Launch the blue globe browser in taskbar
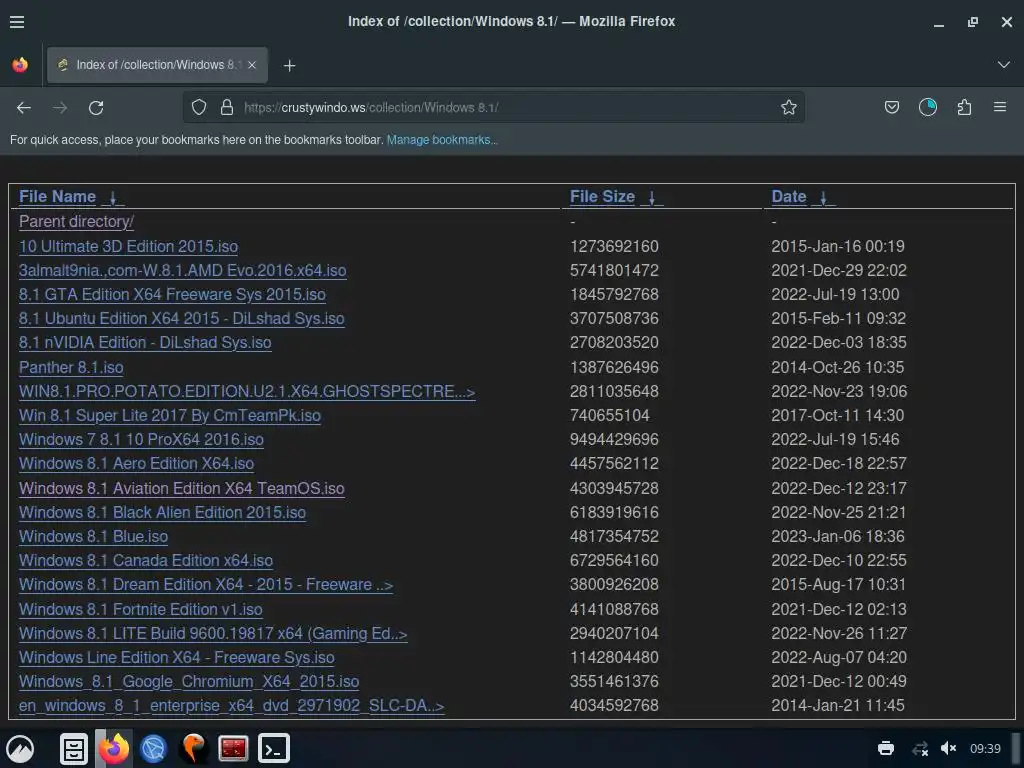The width and height of the screenshot is (1024, 768). pyautogui.click(x=153, y=748)
